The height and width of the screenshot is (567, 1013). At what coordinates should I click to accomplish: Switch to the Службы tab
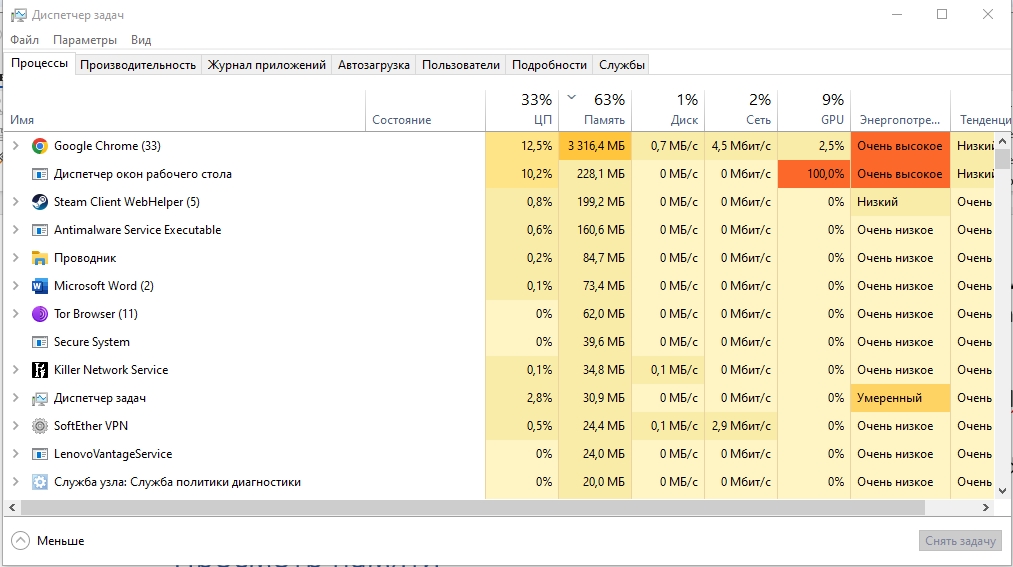coord(621,65)
